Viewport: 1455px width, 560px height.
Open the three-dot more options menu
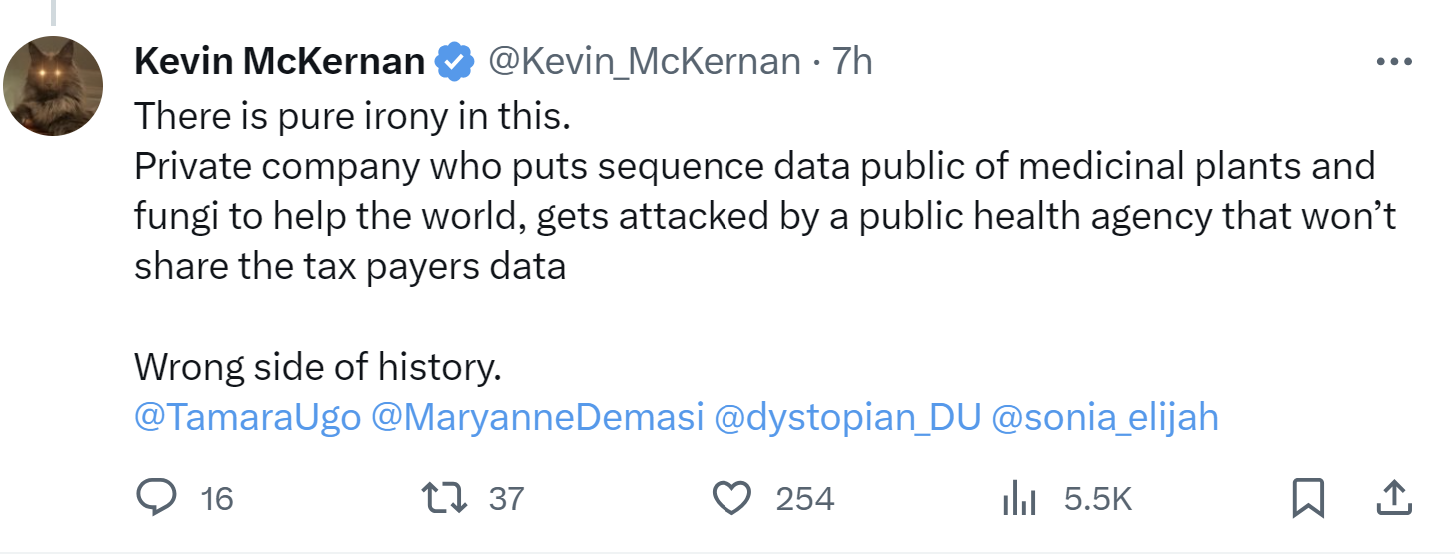coord(1393,62)
